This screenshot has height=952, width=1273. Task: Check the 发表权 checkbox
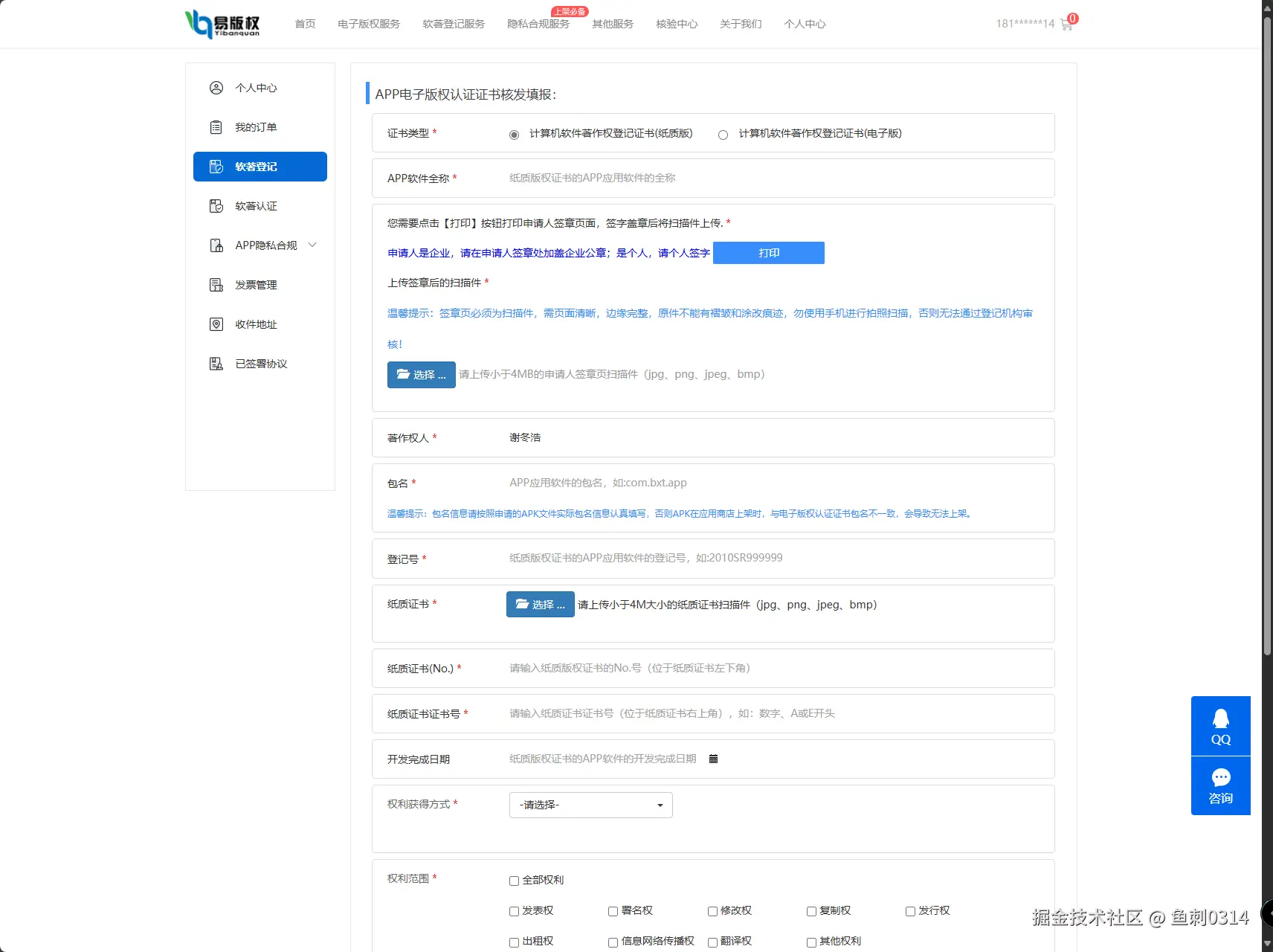[514, 911]
